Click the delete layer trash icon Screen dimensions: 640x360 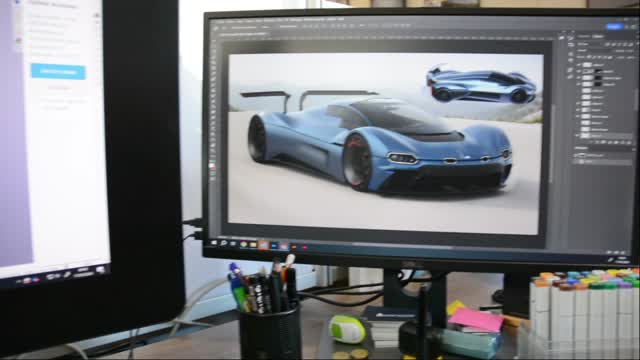coord(630,143)
